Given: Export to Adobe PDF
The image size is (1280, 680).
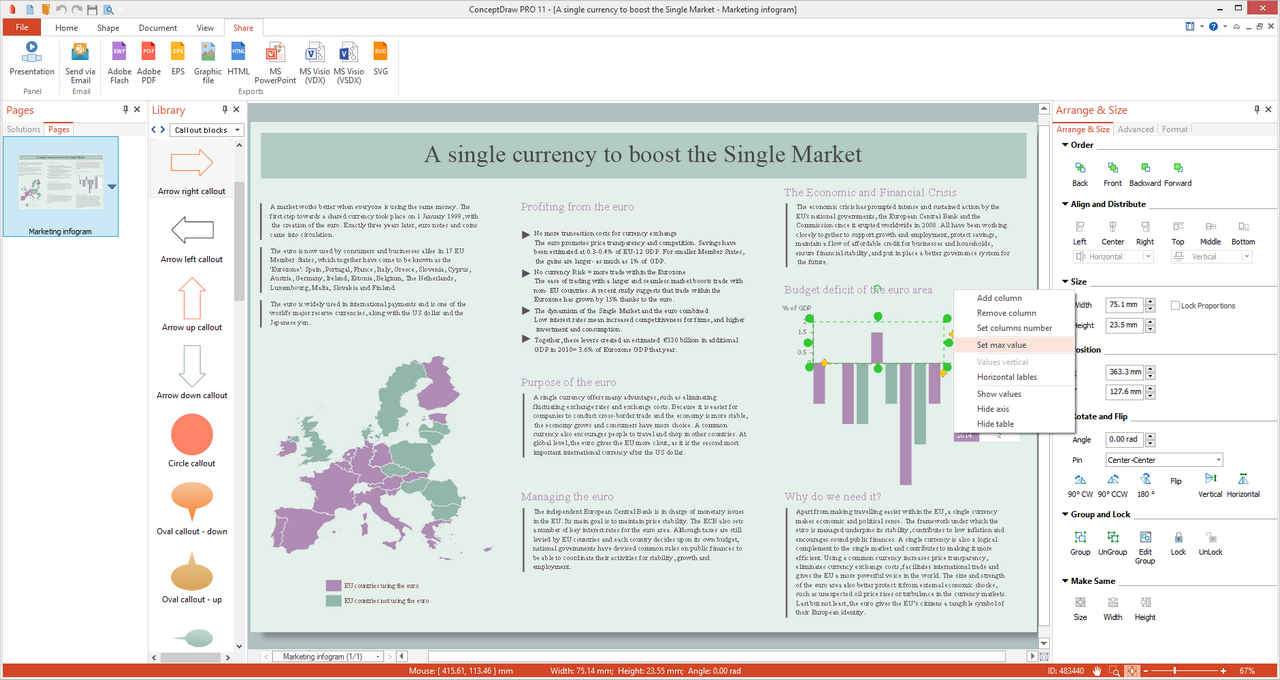Looking at the screenshot, I should pyautogui.click(x=149, y=61).
